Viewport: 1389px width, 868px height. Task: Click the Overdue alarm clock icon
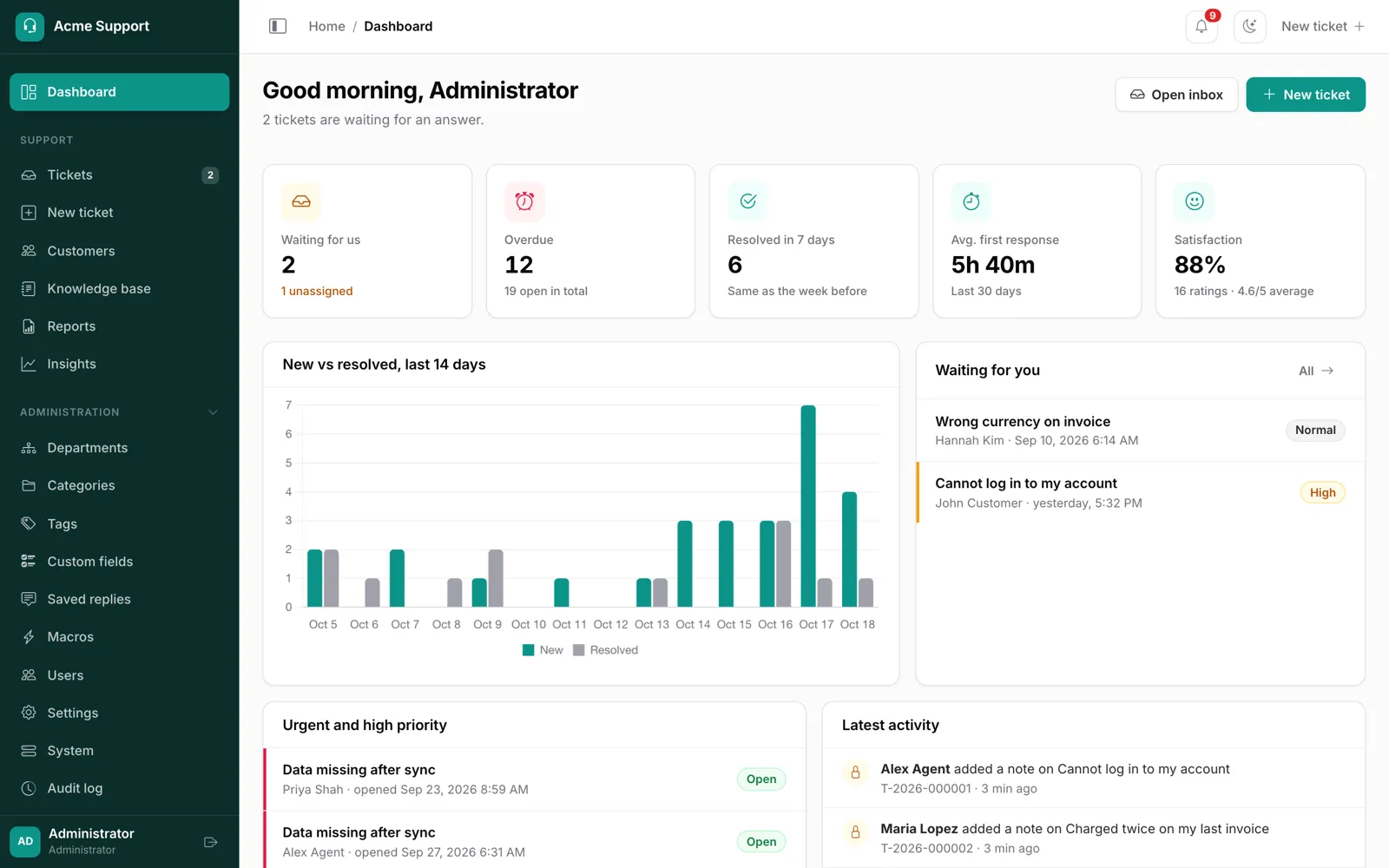[524, 201]
